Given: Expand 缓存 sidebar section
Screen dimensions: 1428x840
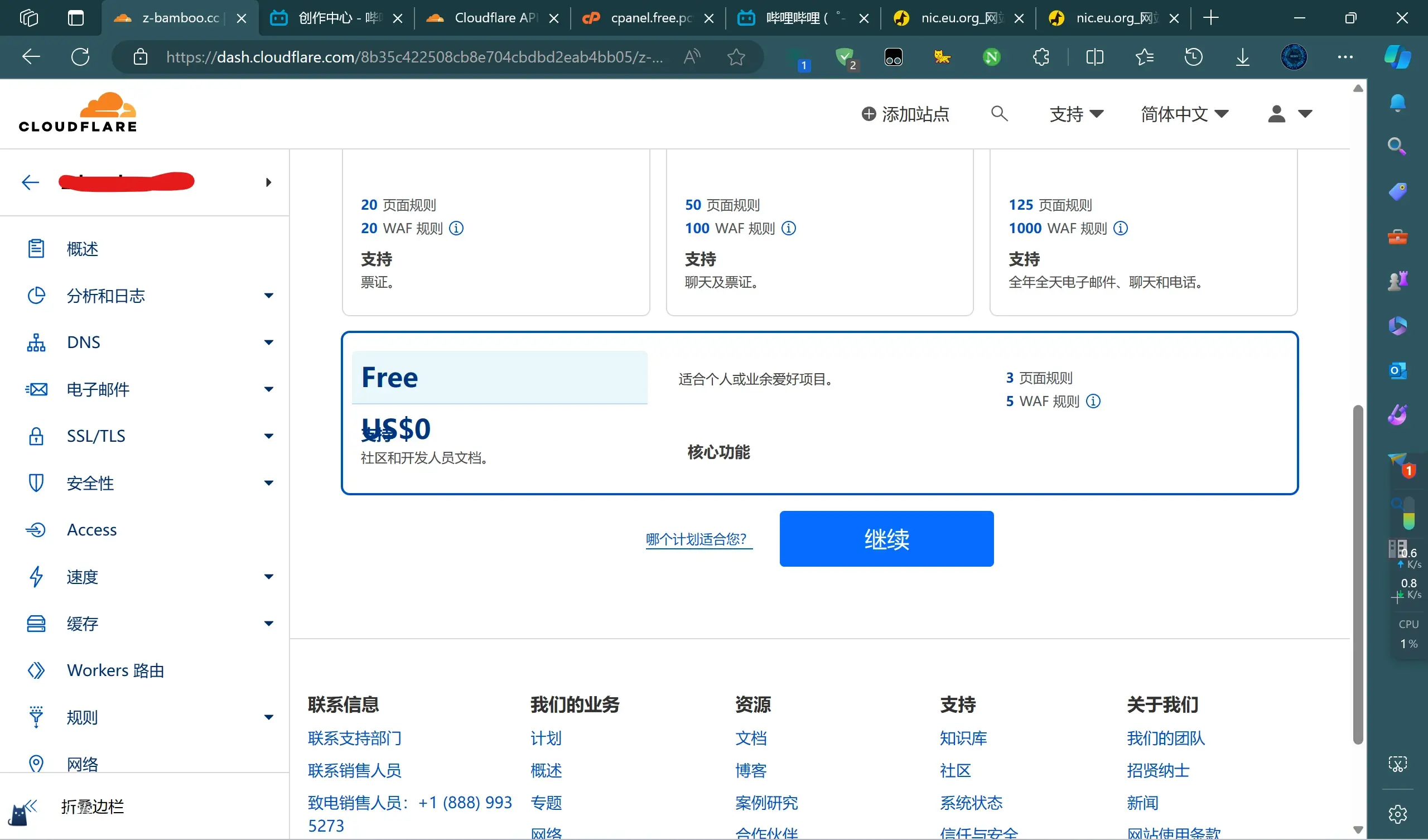Looking at the screenshot, I should (x=269, y=624).
